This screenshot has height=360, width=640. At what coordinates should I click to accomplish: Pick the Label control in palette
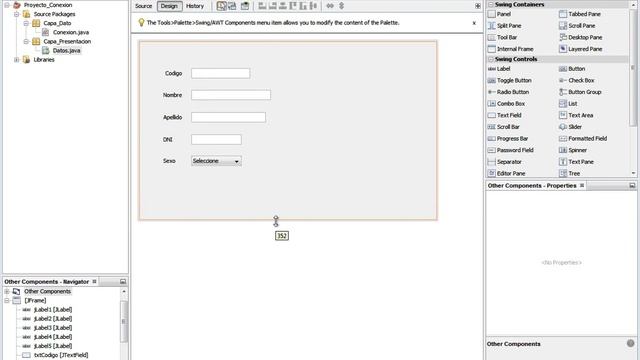(499, 69)
